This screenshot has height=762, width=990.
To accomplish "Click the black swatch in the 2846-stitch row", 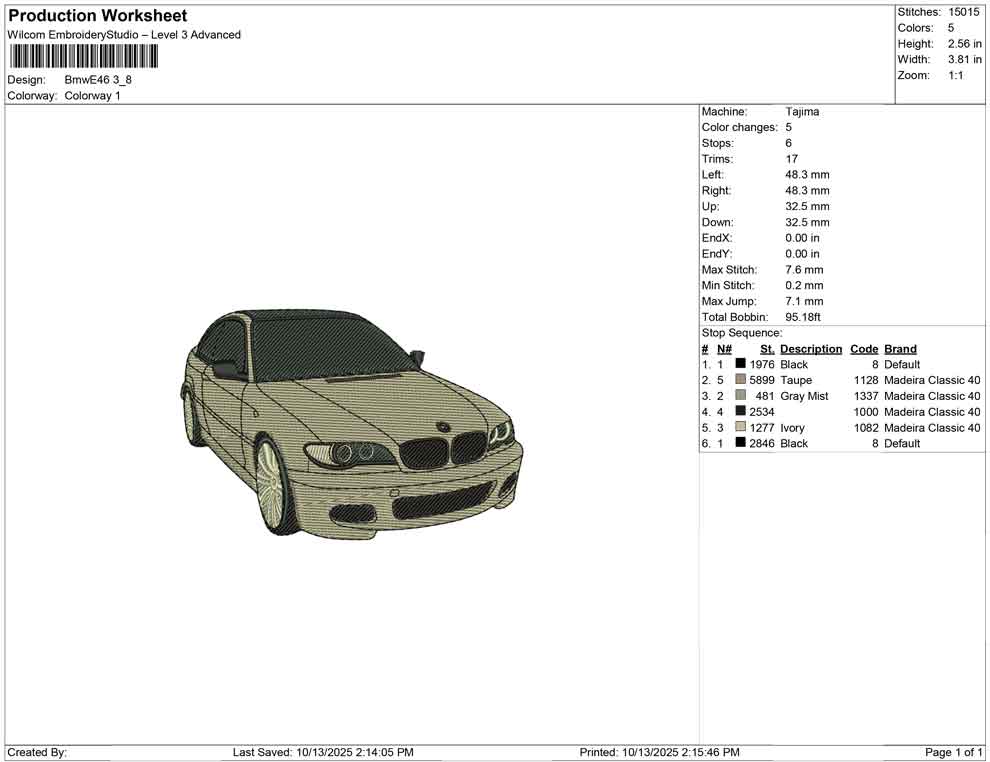I will click(740, 444).
